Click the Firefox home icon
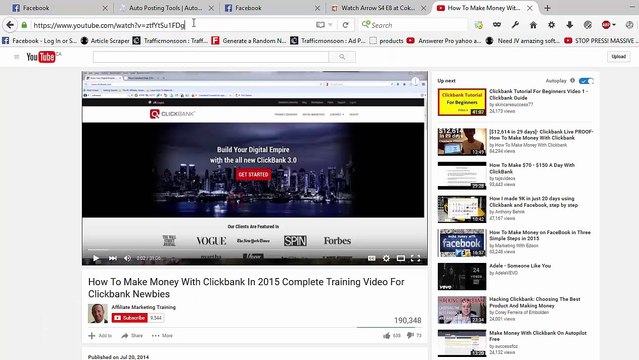 [533, 25]
